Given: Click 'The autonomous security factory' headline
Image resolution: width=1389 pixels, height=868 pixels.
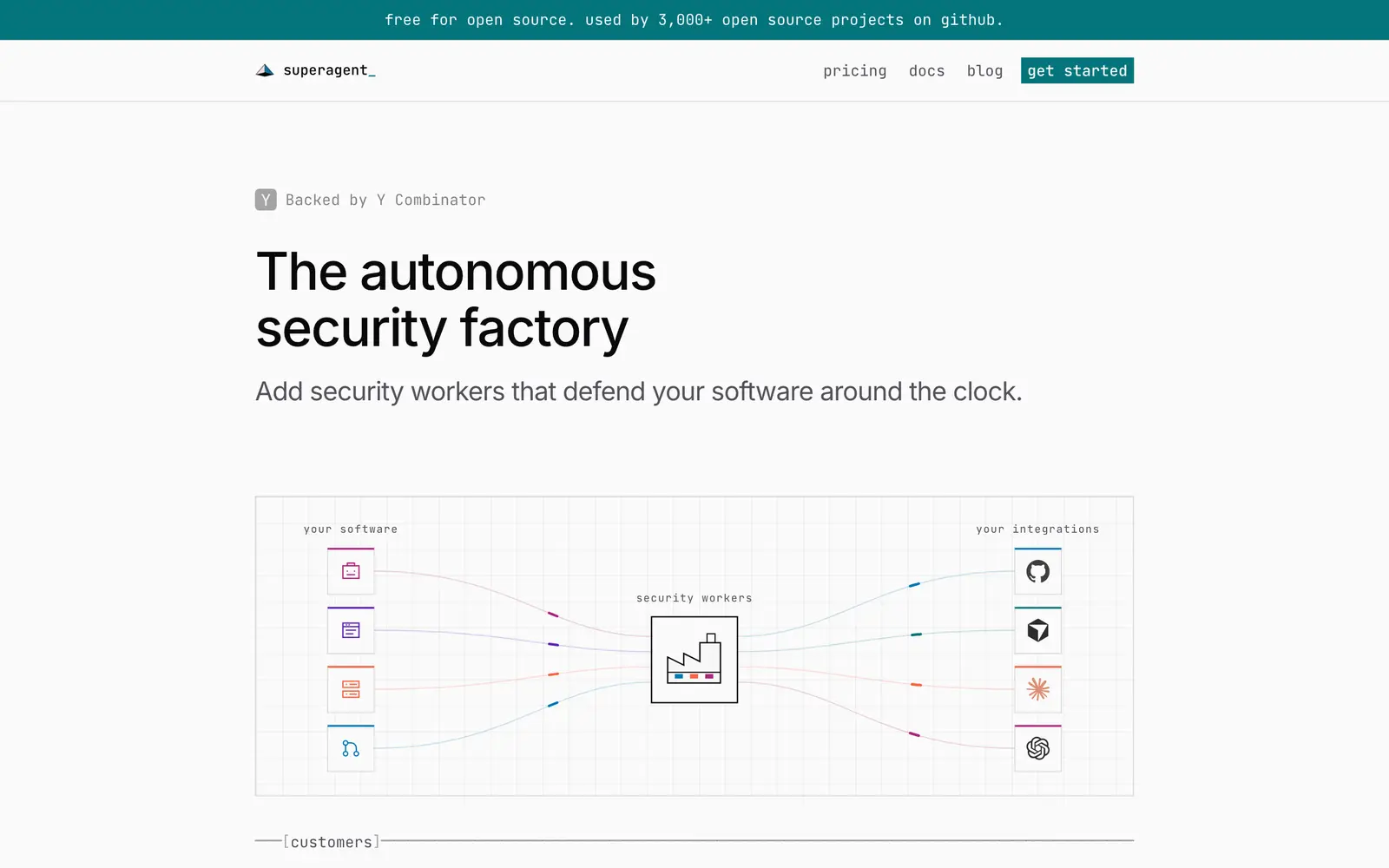Looking at the screenshot, I should tap(456, 299).
